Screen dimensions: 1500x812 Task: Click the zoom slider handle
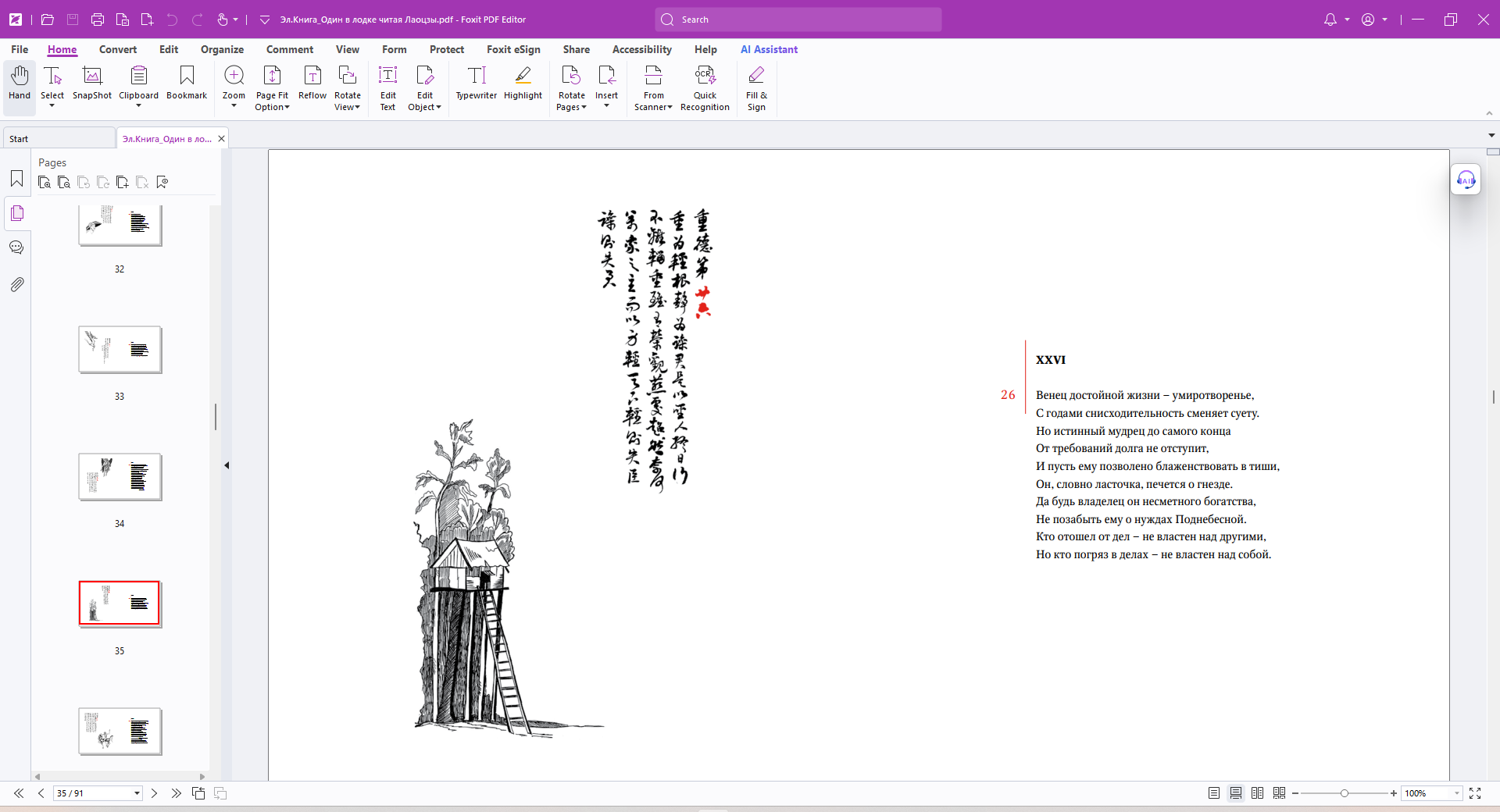[x=1345, y=793]
